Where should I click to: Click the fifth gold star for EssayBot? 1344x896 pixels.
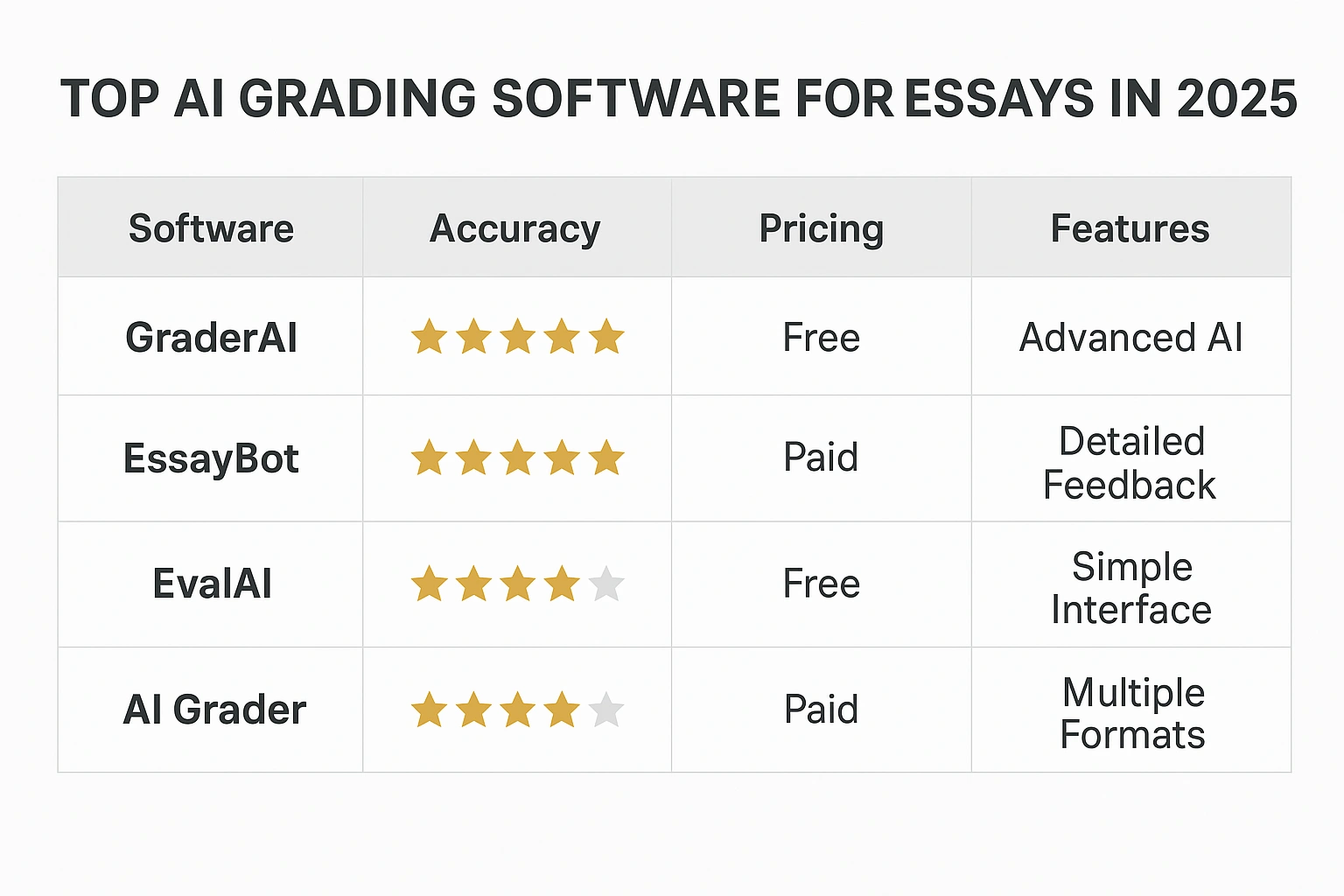(606, 458)
